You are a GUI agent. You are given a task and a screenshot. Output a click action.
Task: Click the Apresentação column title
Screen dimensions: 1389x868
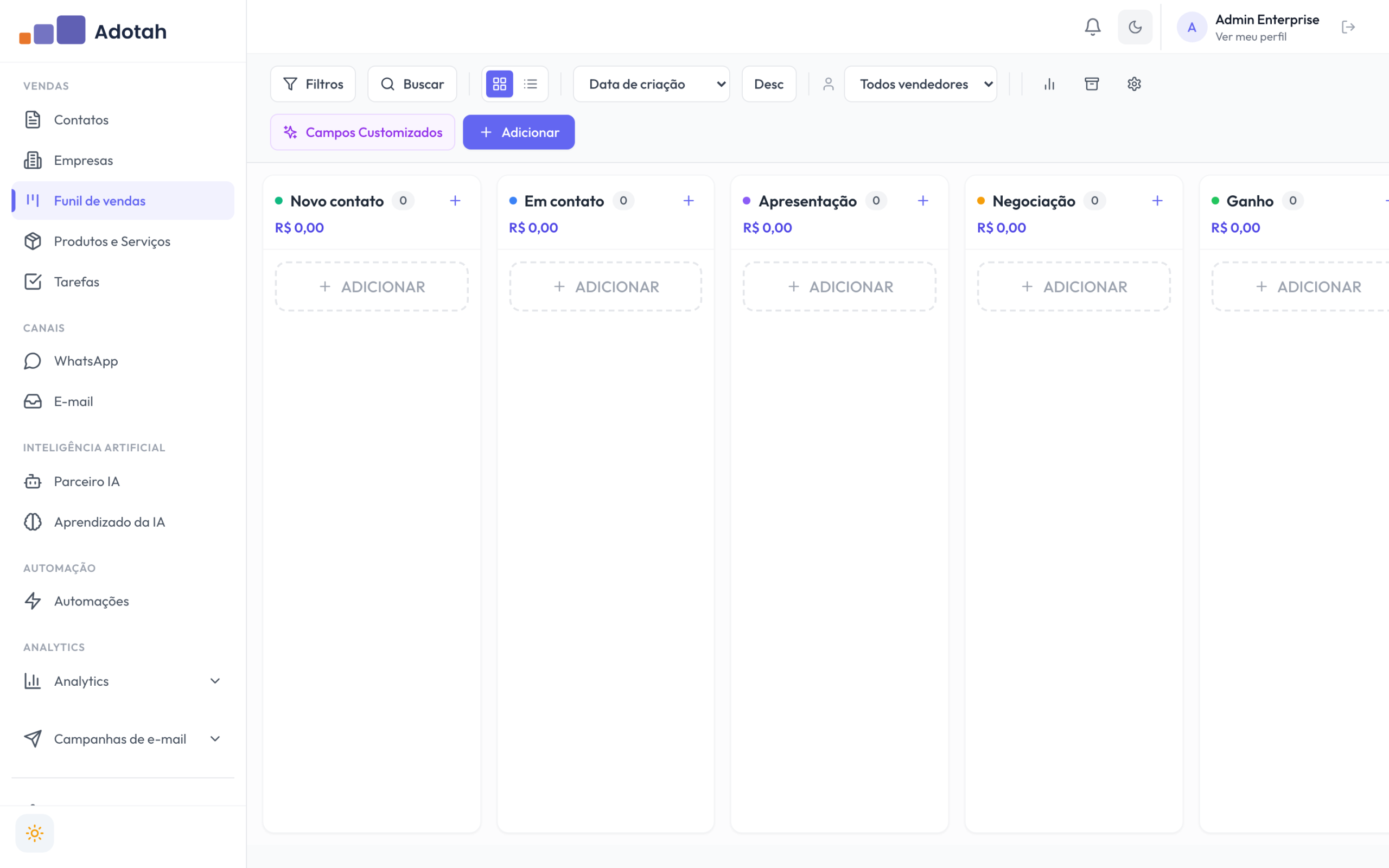[x=807, y=201]
